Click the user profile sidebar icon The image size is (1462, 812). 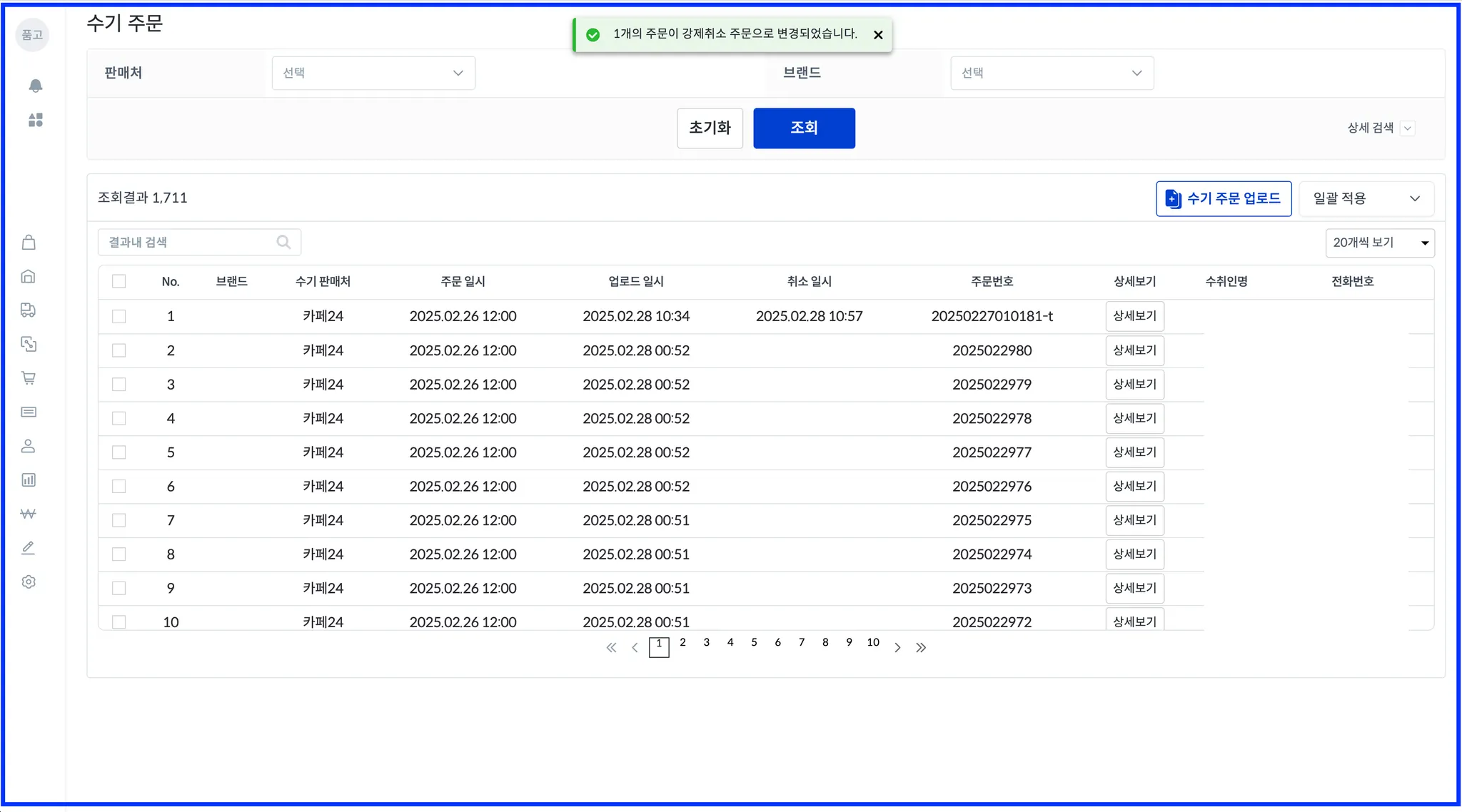coord(29,446)
